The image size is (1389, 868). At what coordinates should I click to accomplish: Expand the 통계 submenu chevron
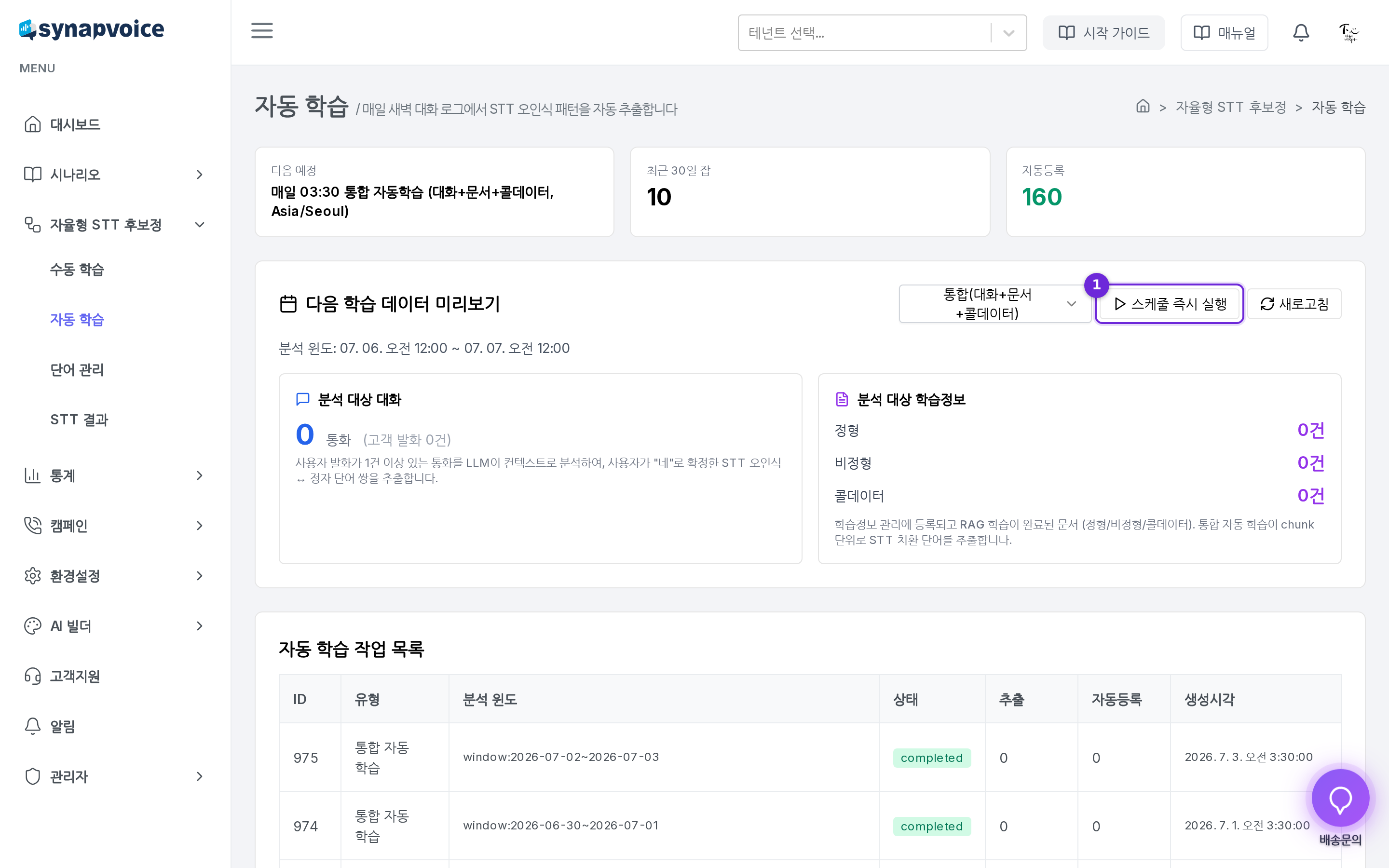(199, 475)
